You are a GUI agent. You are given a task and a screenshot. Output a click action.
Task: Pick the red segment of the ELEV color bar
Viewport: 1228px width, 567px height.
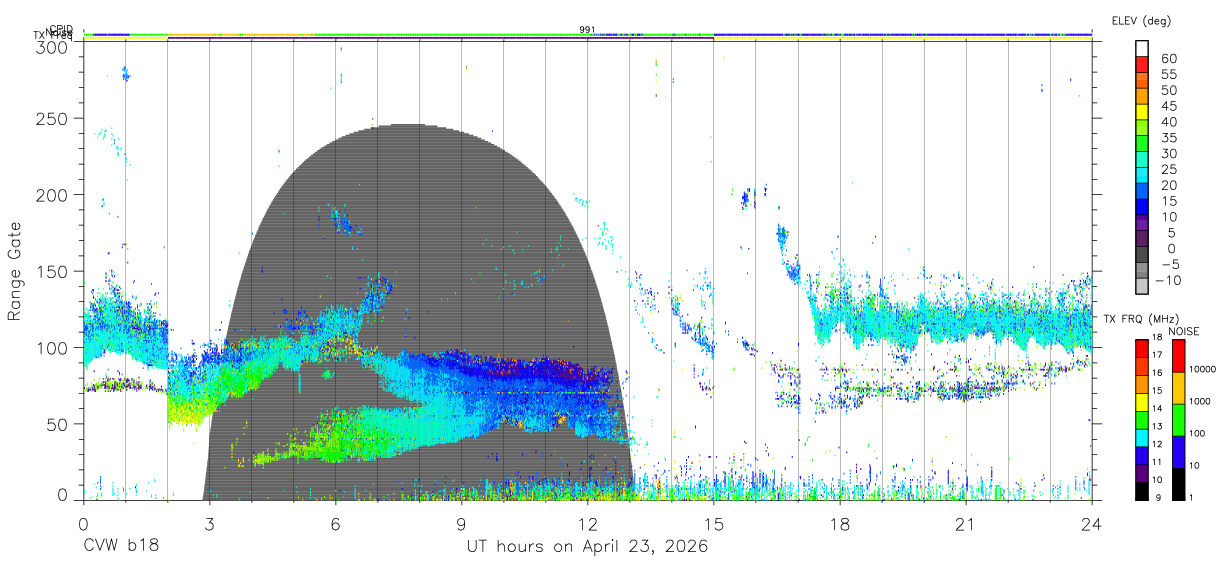[1141, 65]
